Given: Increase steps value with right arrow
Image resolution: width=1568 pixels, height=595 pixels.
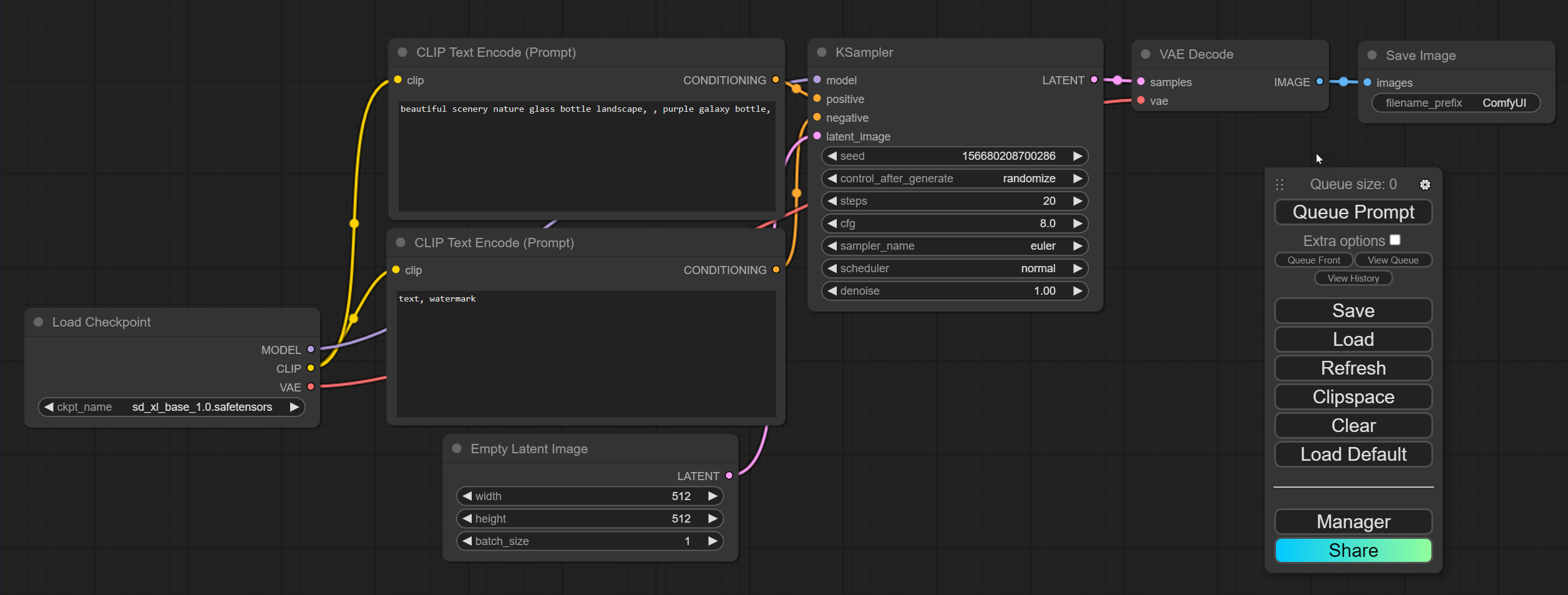Looking at the screenshot, I should [x=1077, y=201].
